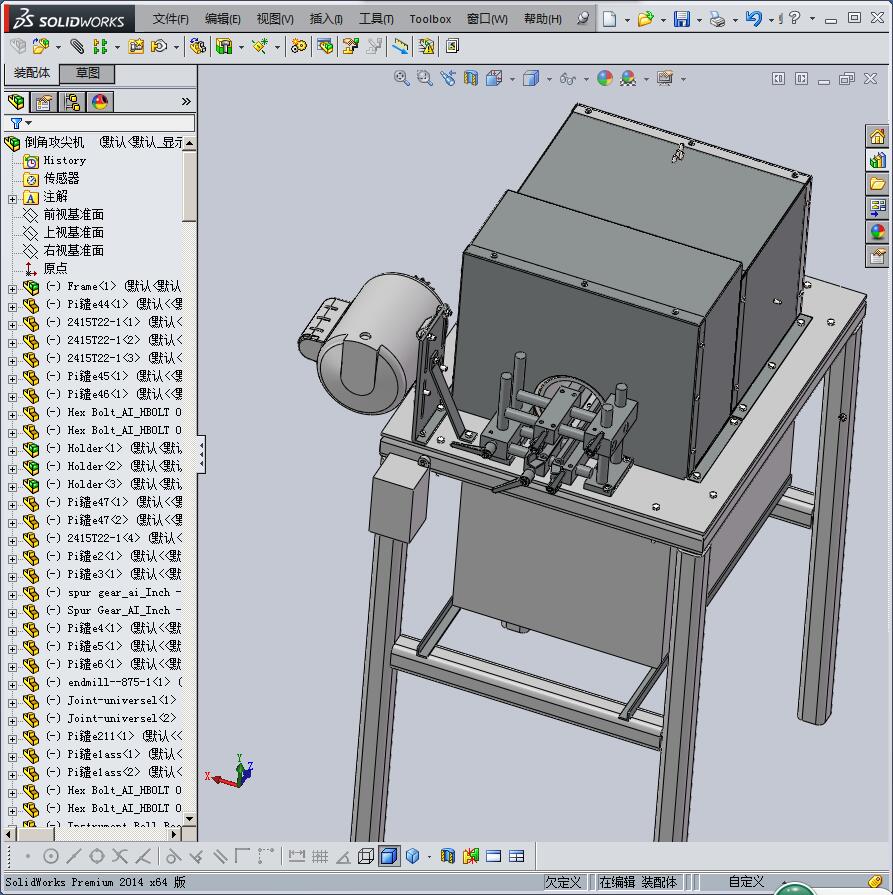Open the 编辑(E) menu
Screen dimensions: 893x895
pyautogui.click(x=222, y=19)
